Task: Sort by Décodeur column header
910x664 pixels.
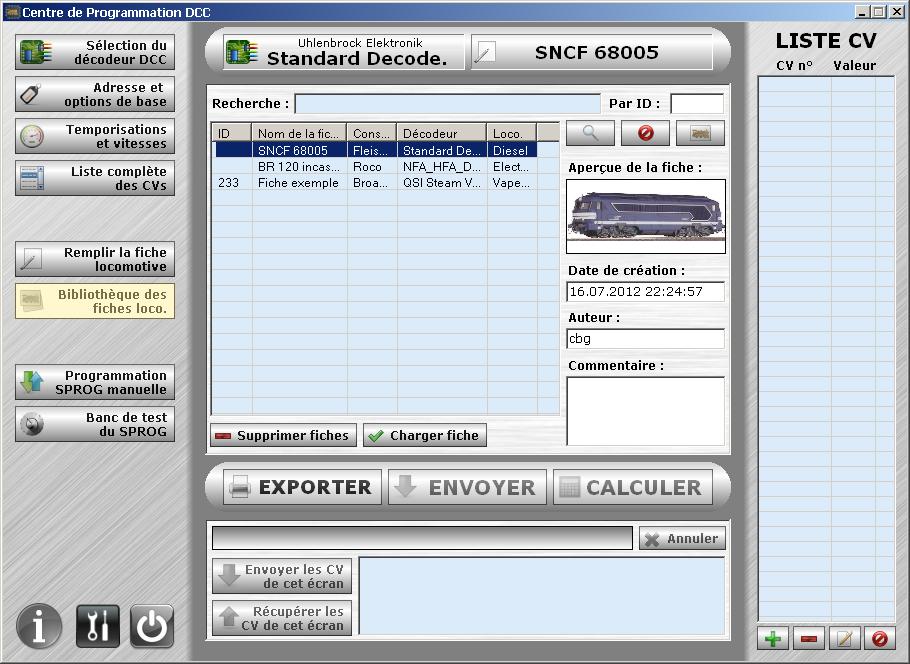Action: tap(442, 133)
